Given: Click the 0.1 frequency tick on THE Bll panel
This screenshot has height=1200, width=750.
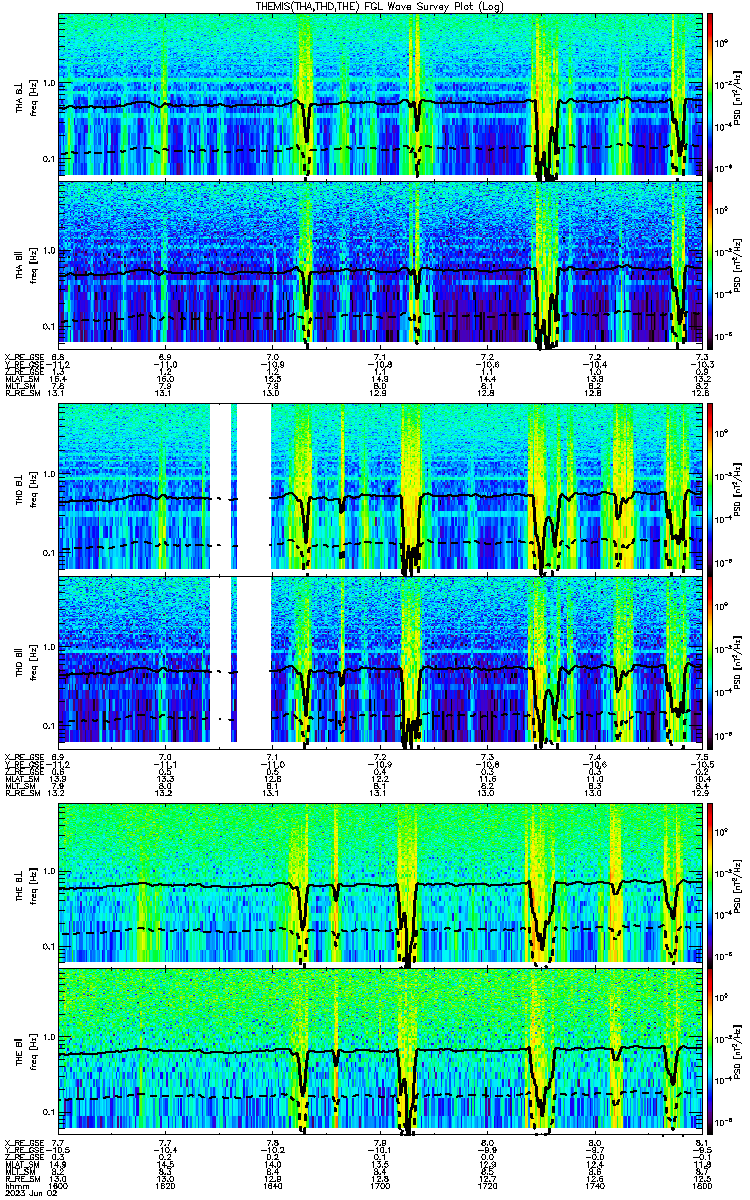Looking at the screenshot, I should click(x=48, y=1112).
